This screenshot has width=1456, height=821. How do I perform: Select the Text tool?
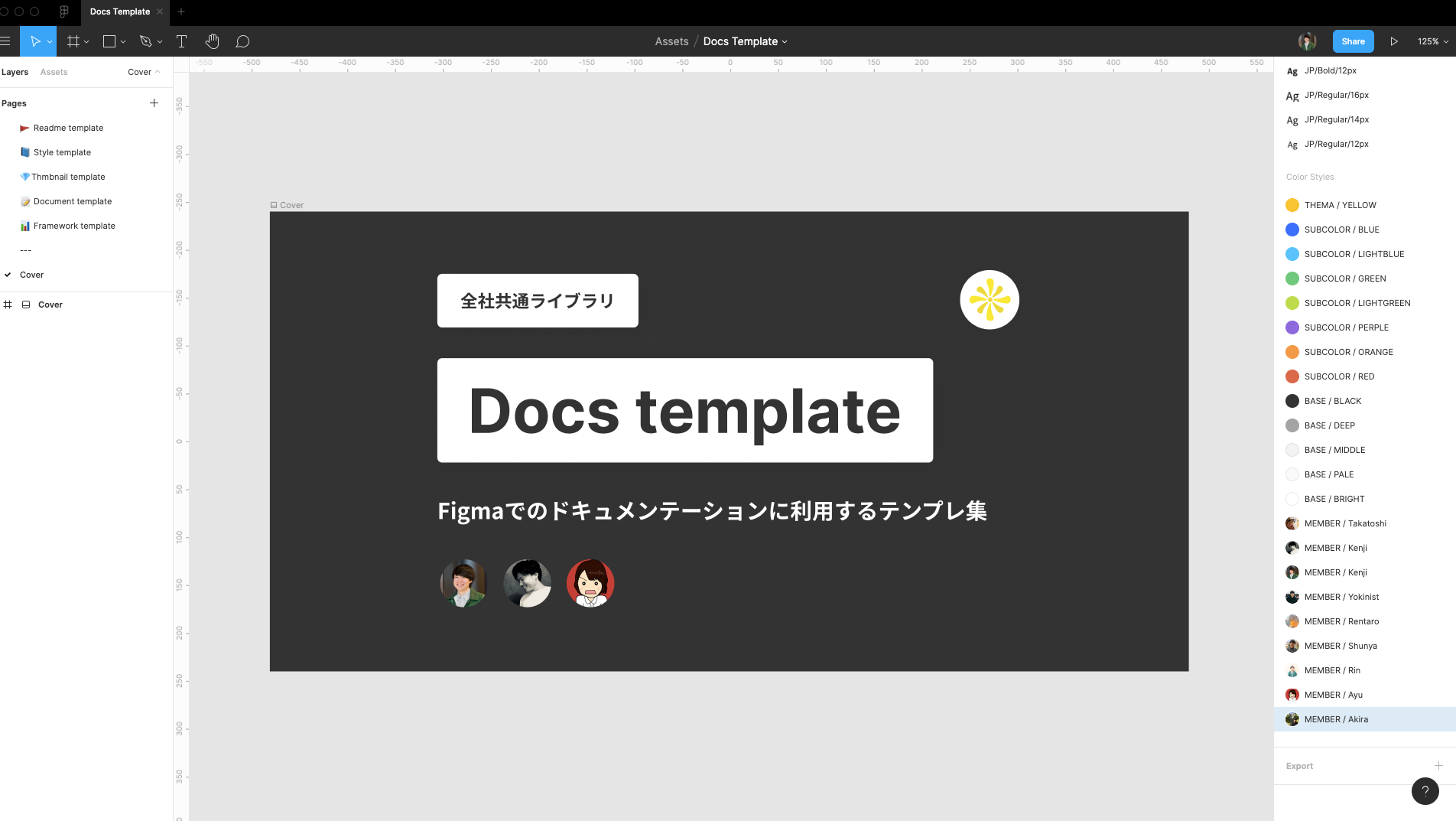[181, 41]
